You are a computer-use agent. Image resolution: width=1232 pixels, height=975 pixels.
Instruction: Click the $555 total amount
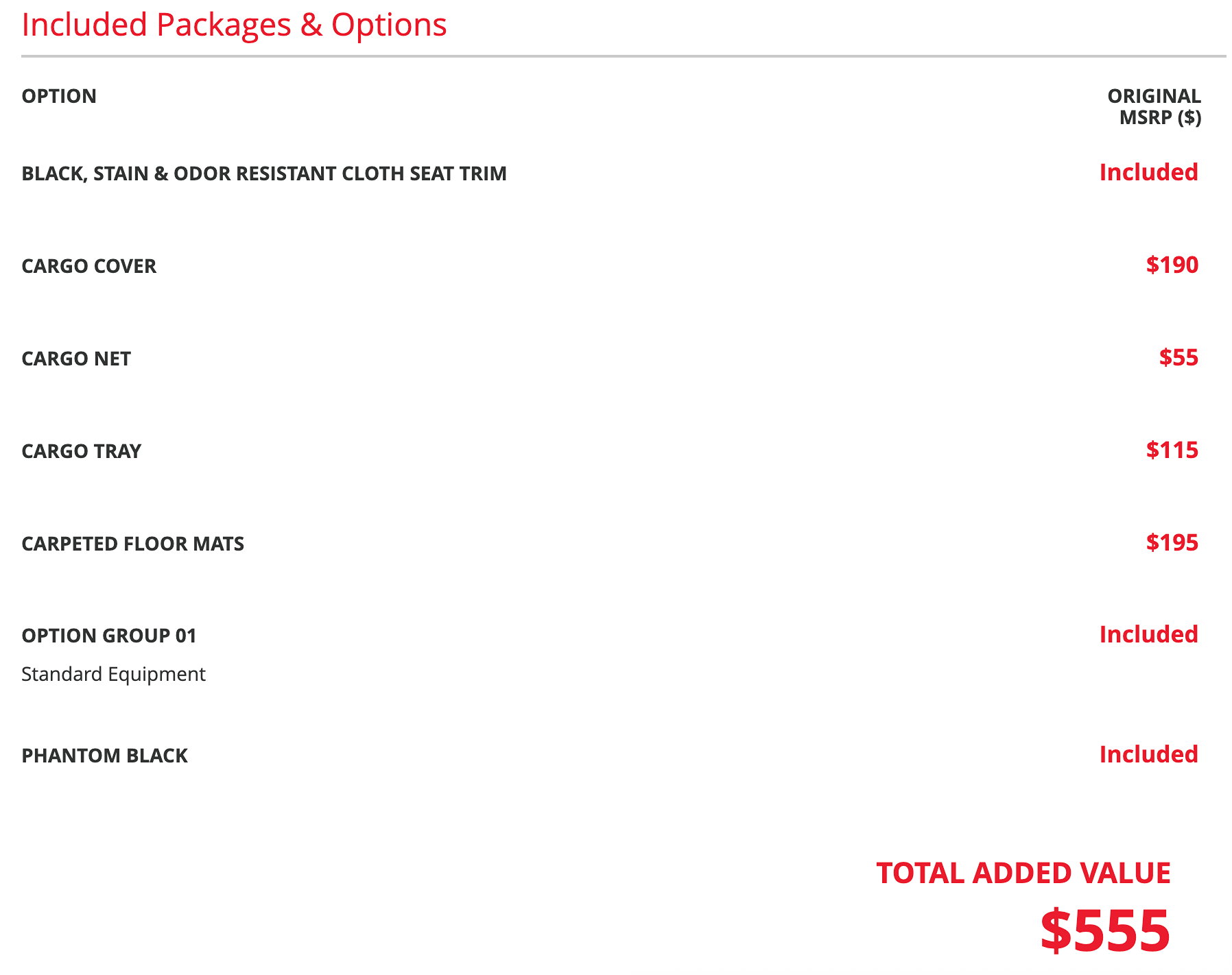pyautogui.click(x=1105, y=930)
